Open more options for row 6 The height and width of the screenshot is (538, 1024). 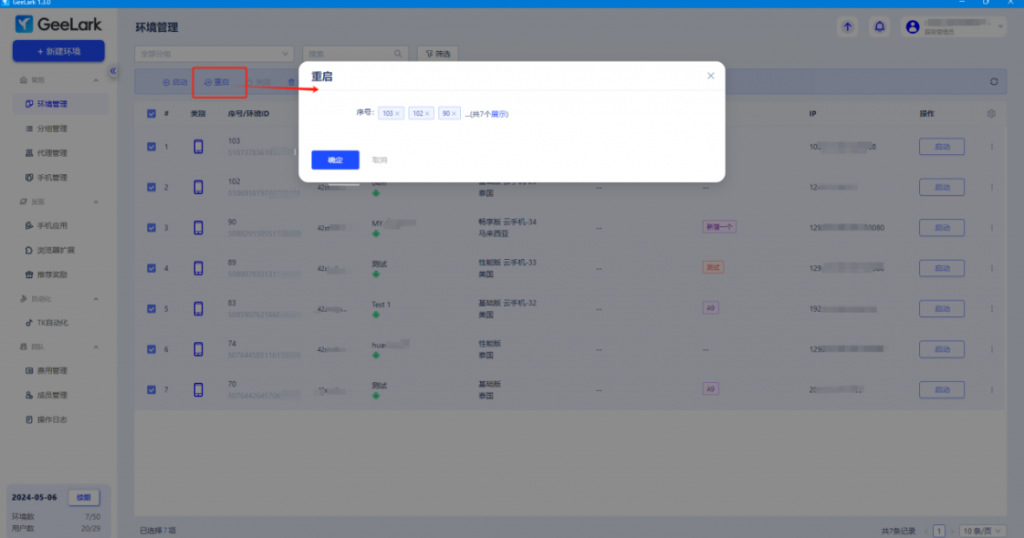[x=991, y=349]
